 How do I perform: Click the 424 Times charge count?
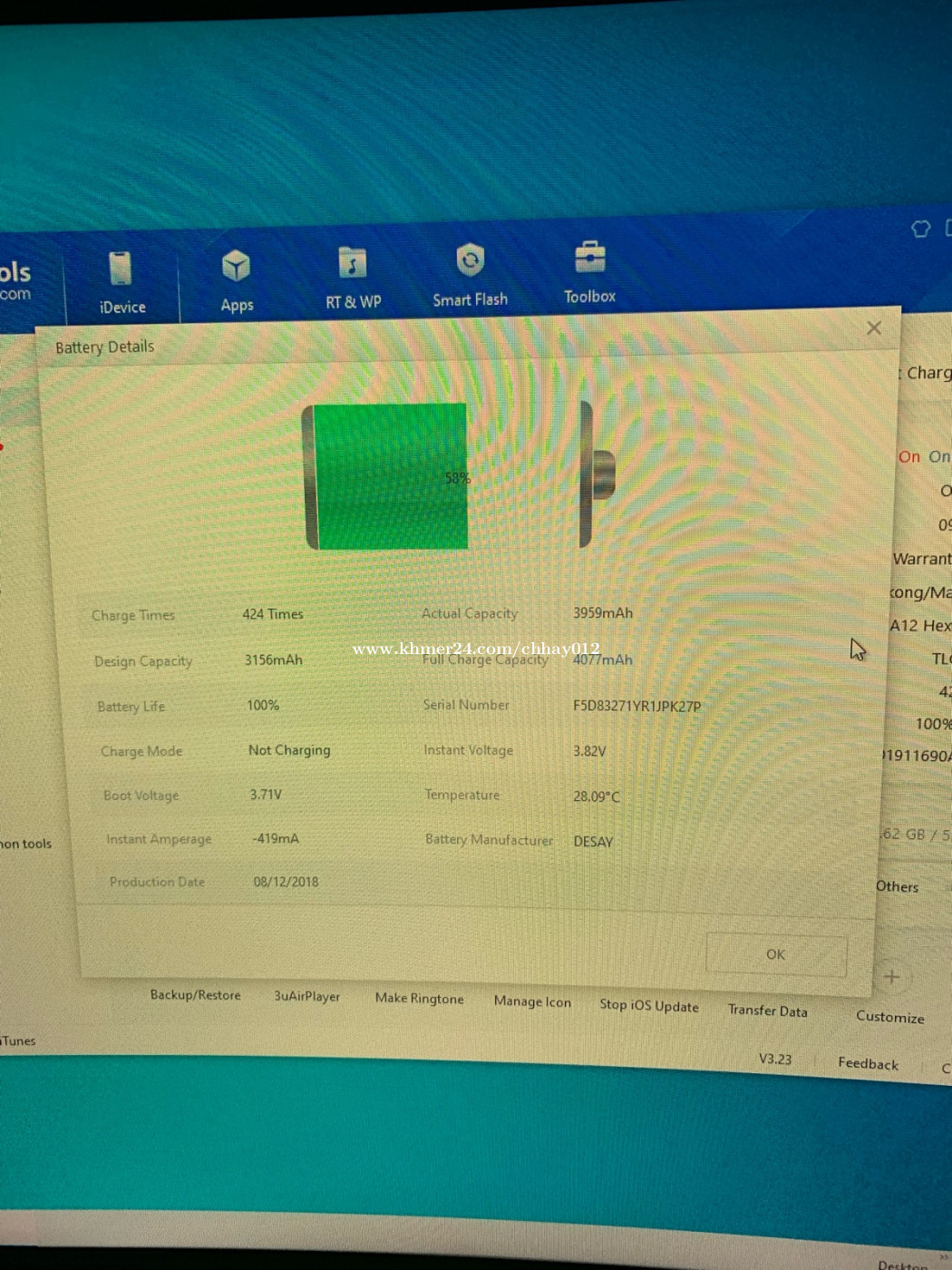[273, 614]
